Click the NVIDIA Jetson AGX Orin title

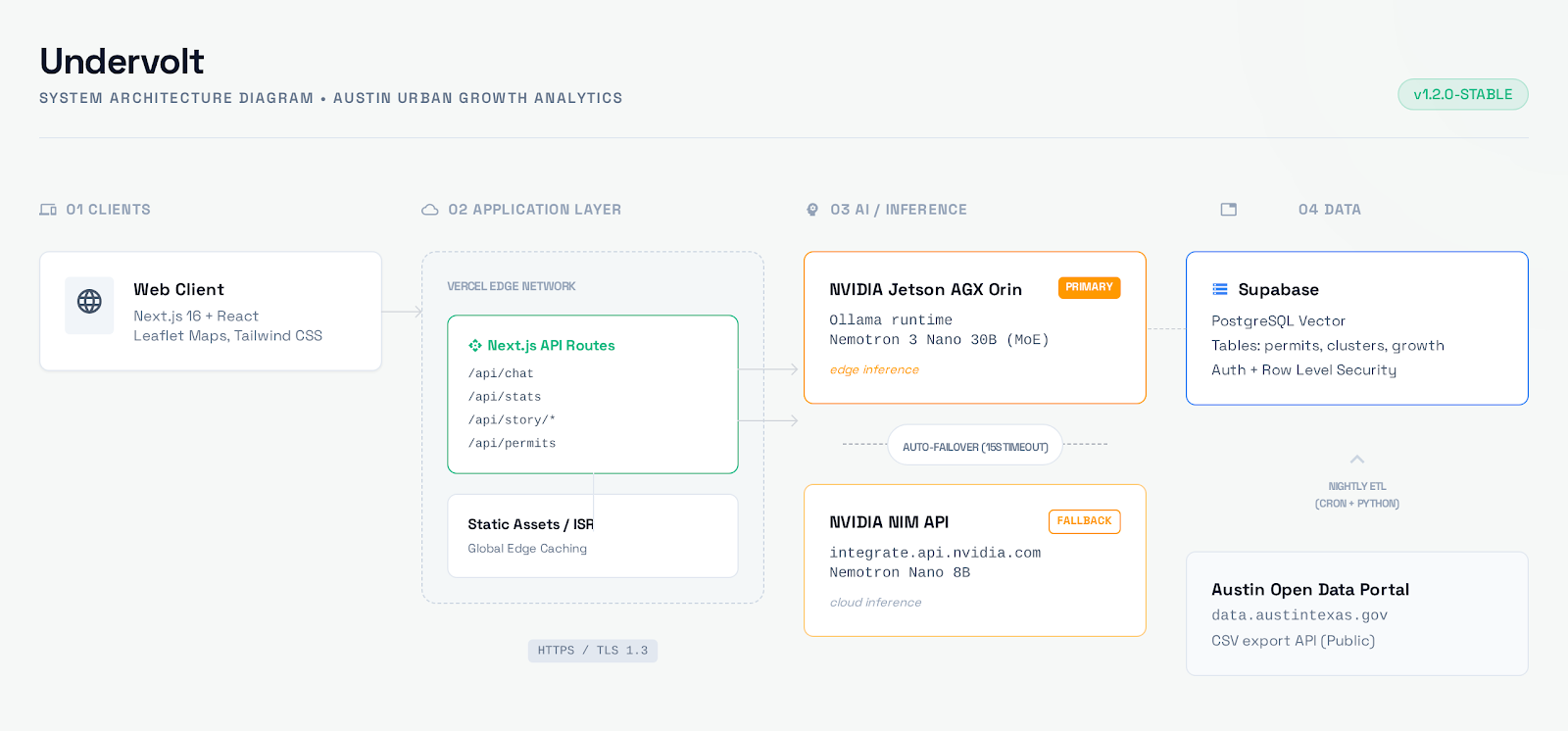click(925, 290)
